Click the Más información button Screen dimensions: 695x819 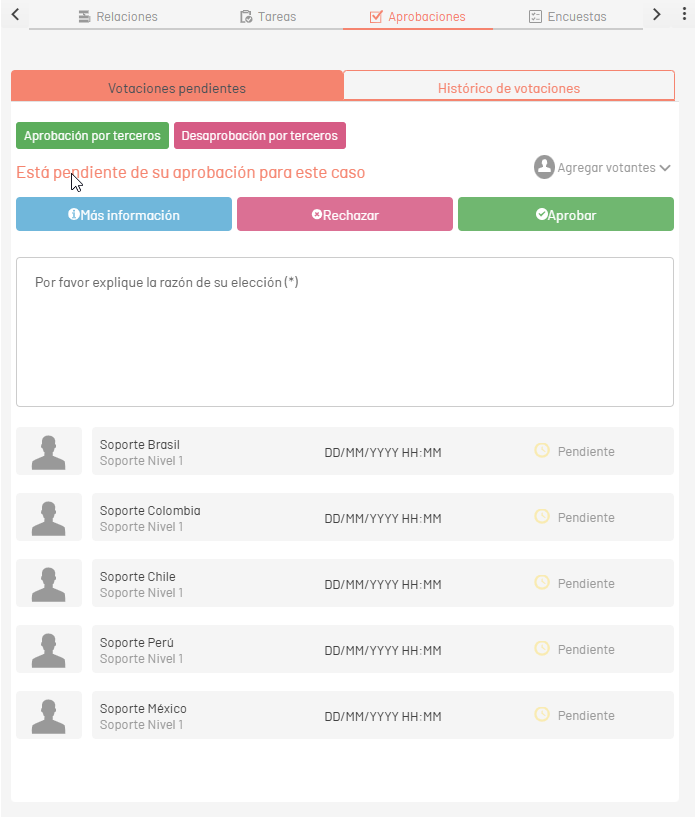tap(124, 215)
